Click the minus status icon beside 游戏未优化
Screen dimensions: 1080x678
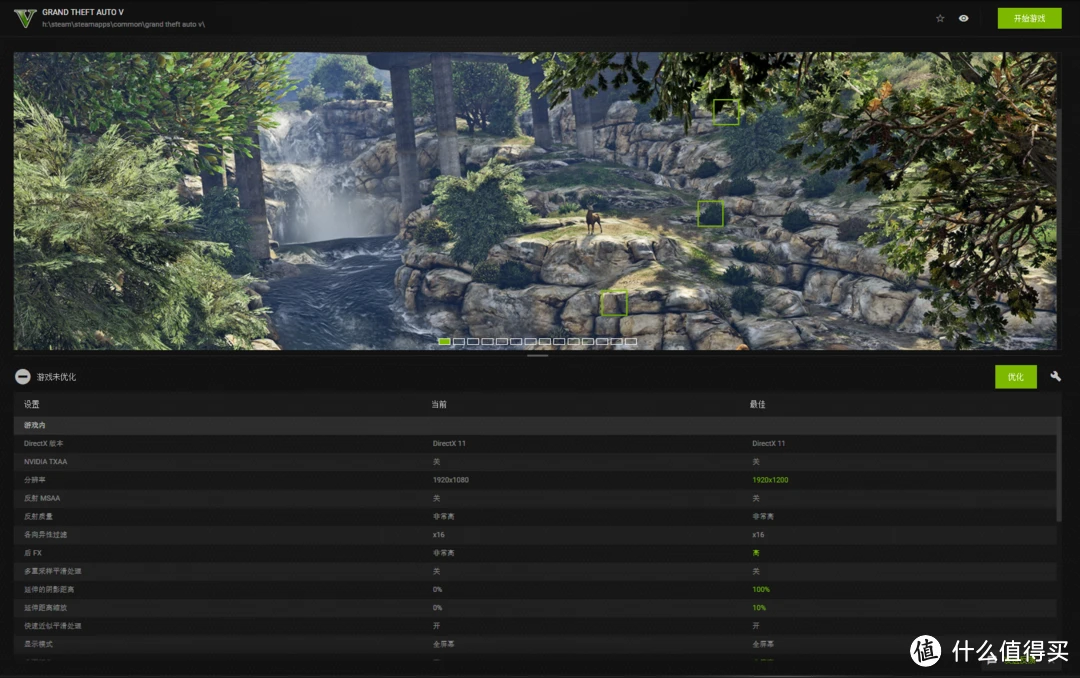coord(23,376)
